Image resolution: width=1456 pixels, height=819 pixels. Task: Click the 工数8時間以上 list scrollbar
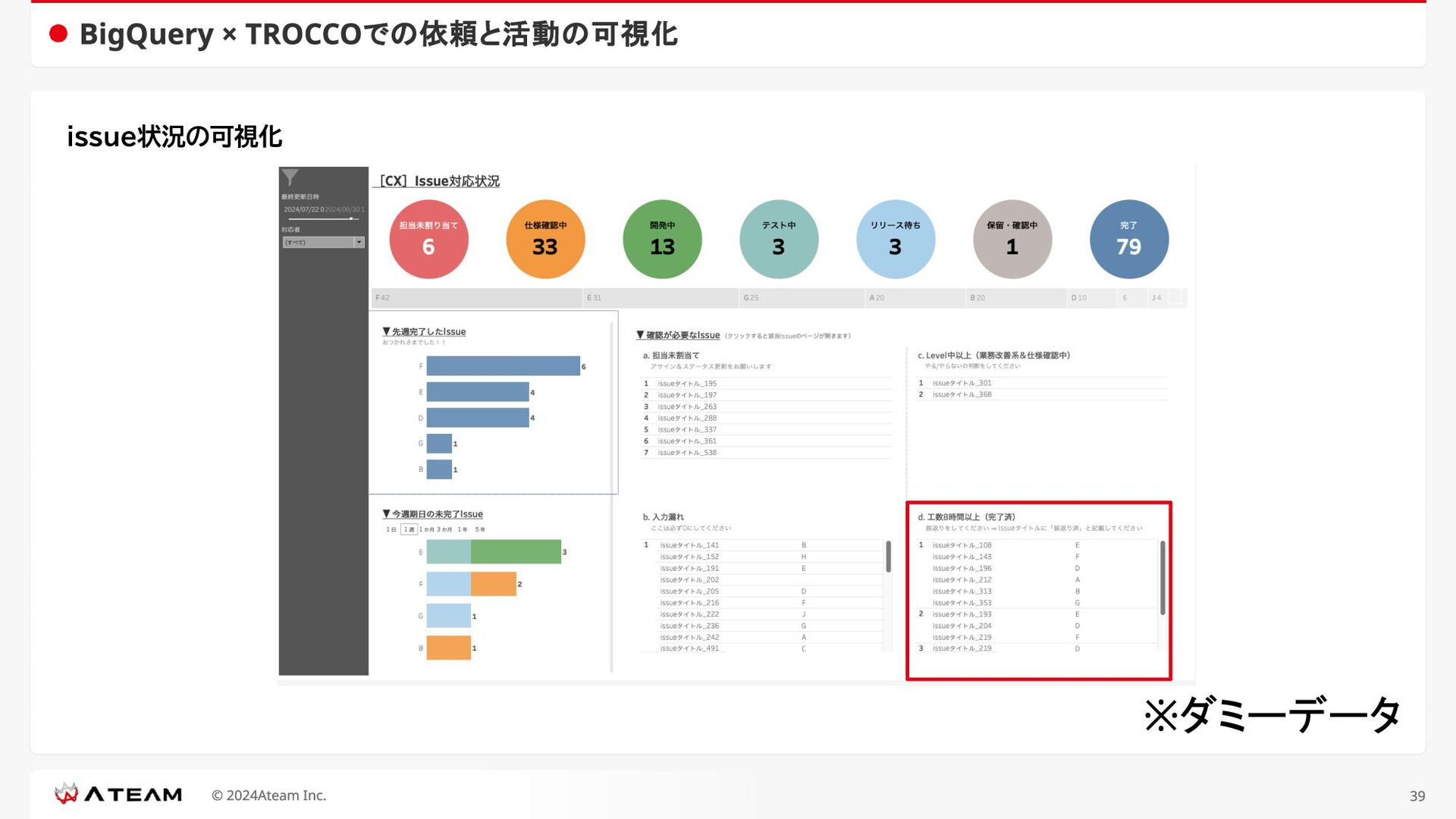click(x=1163, y=577)
